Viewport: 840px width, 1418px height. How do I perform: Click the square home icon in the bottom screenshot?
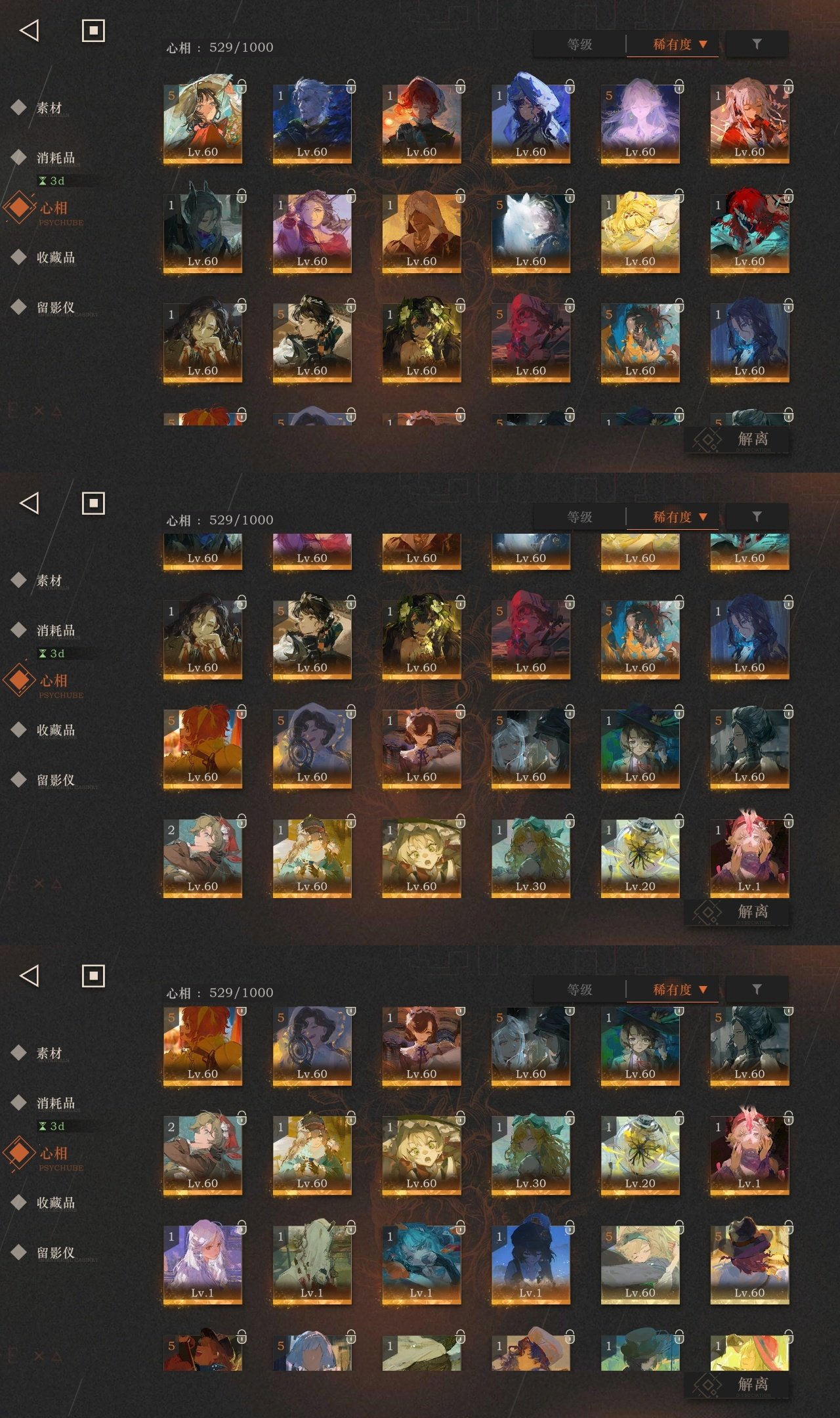93,976
